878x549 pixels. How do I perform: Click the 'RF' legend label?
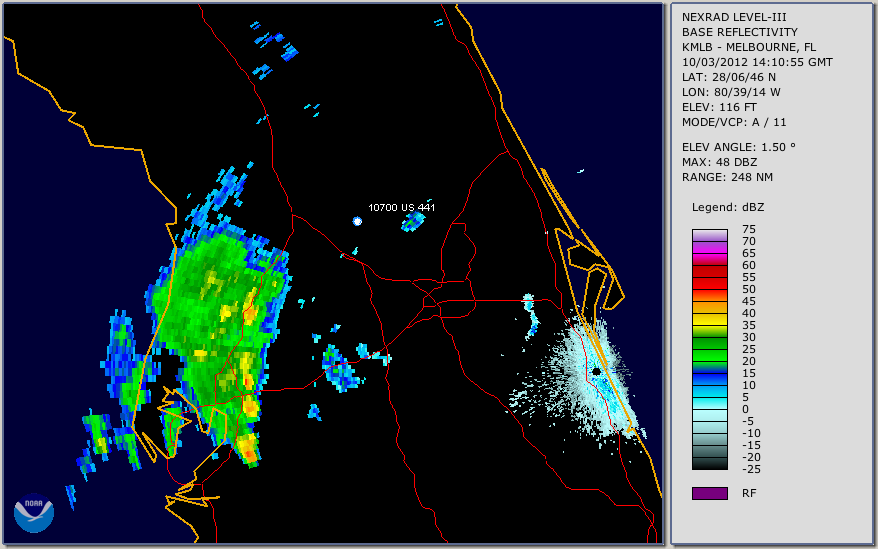(749, 493)
